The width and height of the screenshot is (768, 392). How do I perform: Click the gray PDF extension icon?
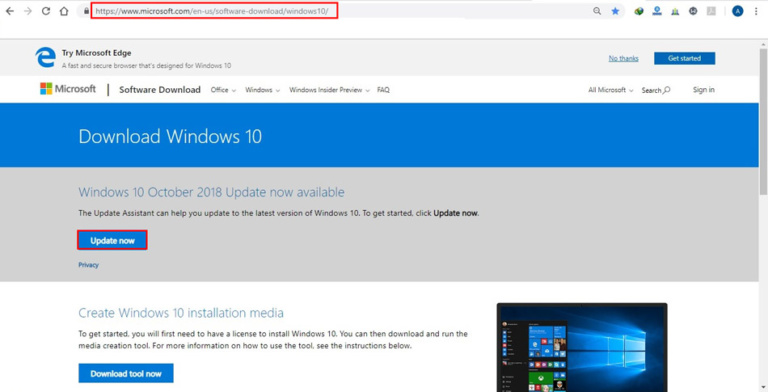tap(711, 11)
